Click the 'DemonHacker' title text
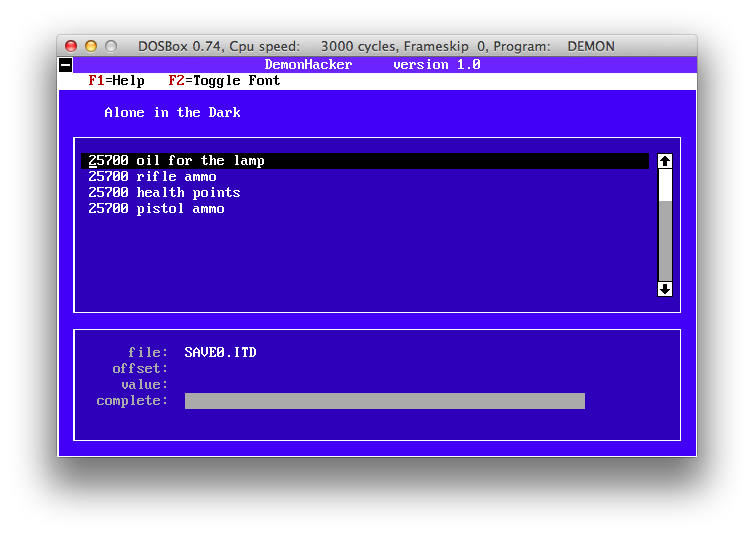 coord(308,64)
